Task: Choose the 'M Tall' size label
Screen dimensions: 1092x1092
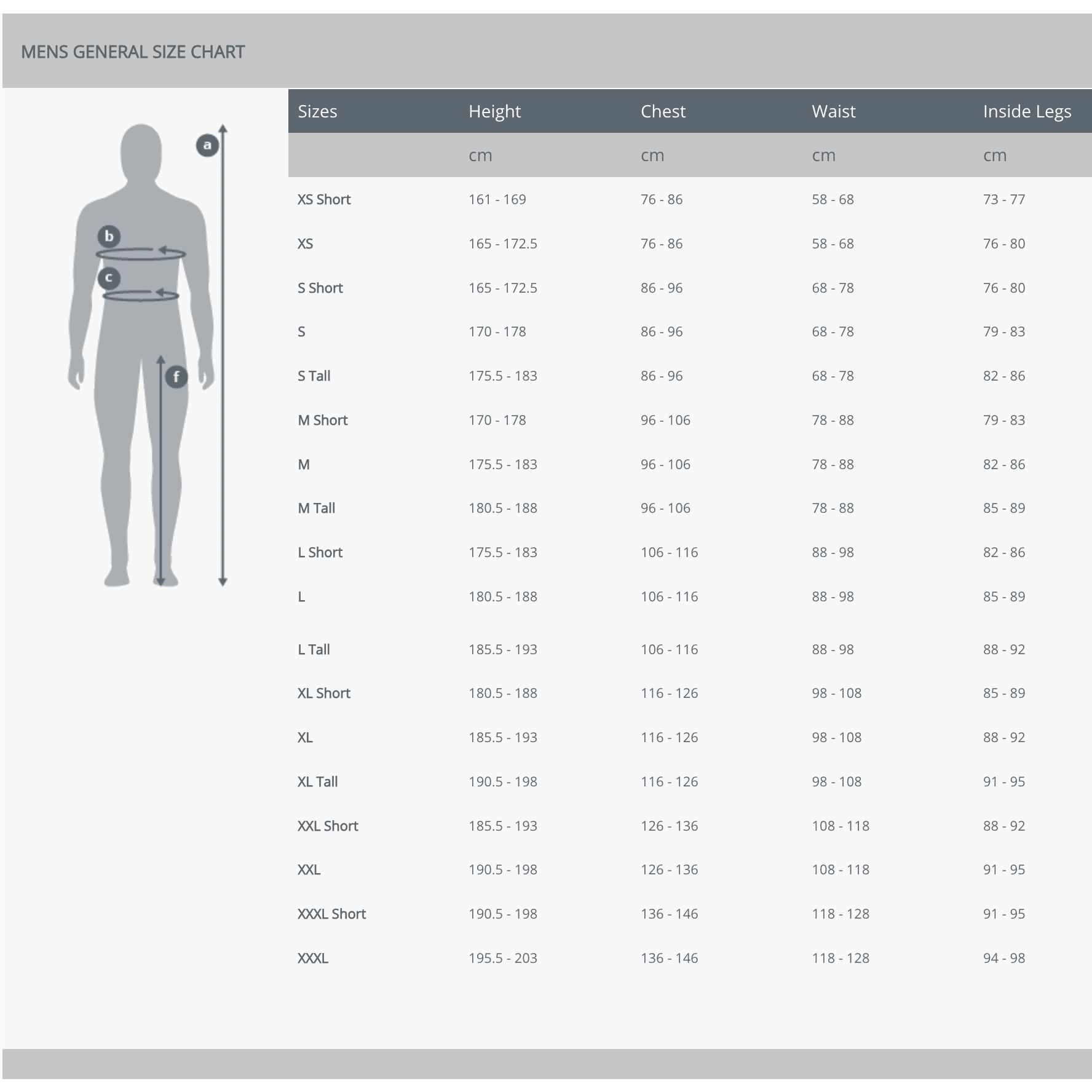Action: [x=316, y=508]
